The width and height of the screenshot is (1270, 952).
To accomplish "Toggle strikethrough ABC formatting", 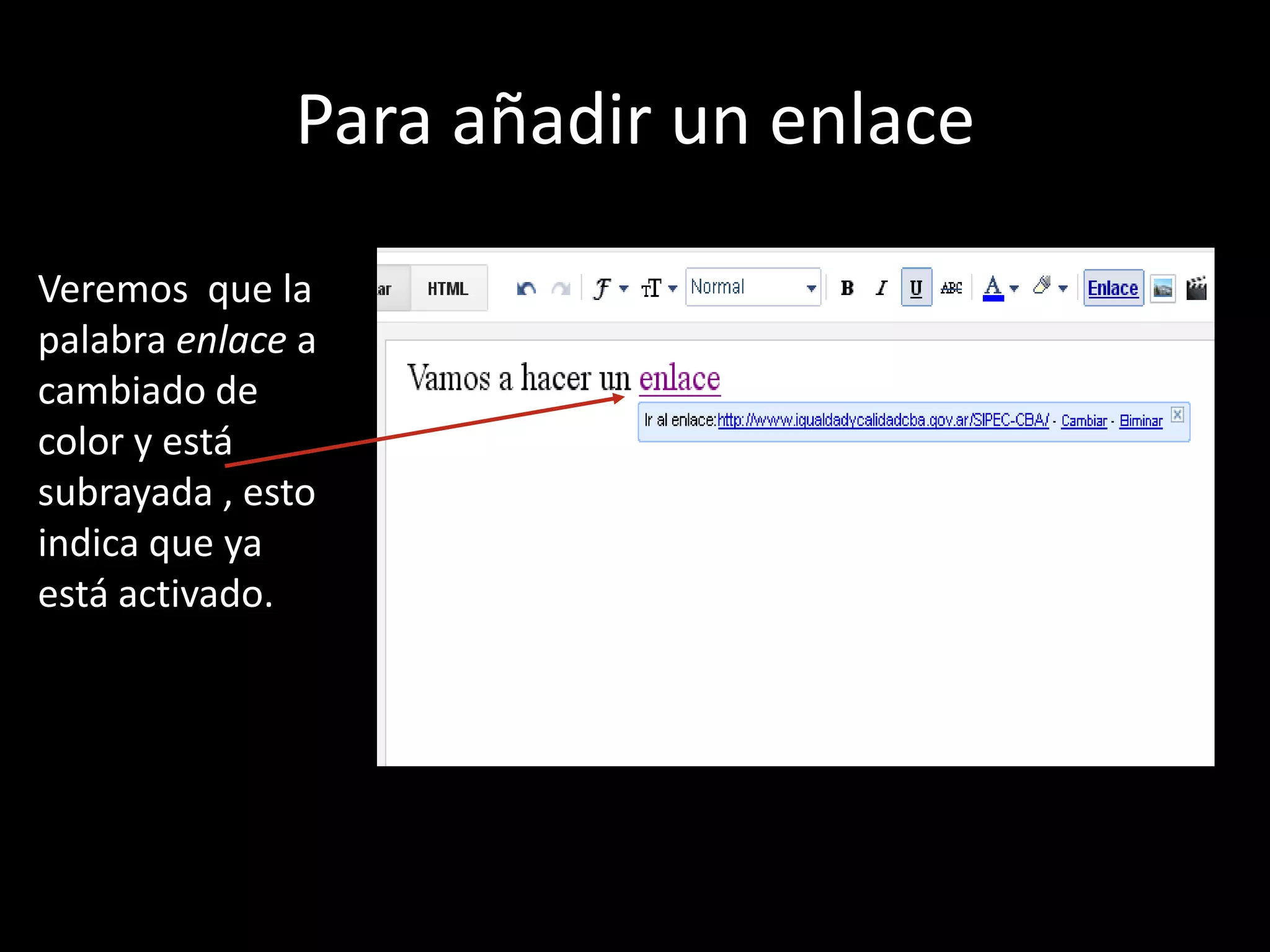I will tap(951, 288).
